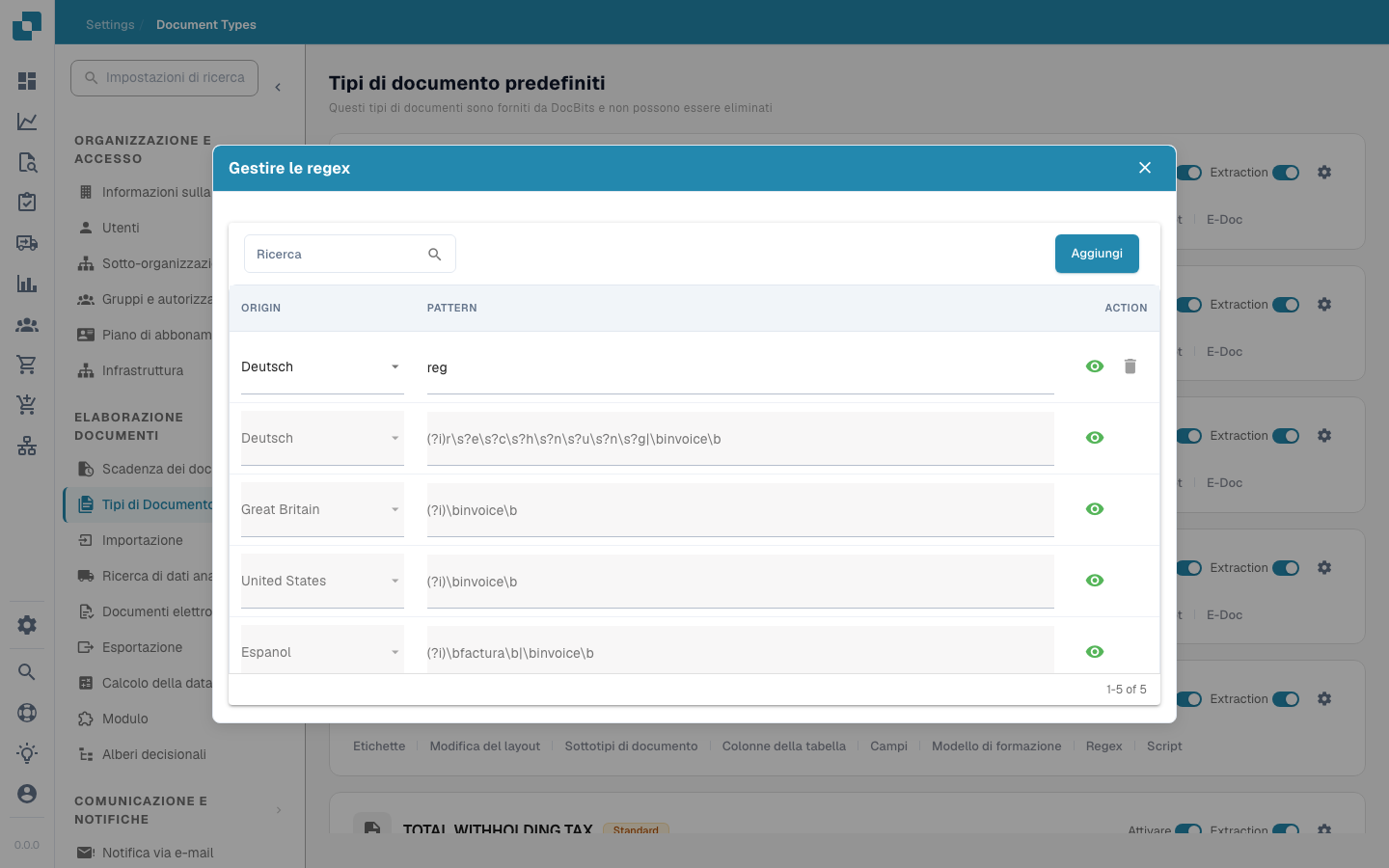Open the document search icon in rail
The image size is (1389, 868).
(27, 162)
